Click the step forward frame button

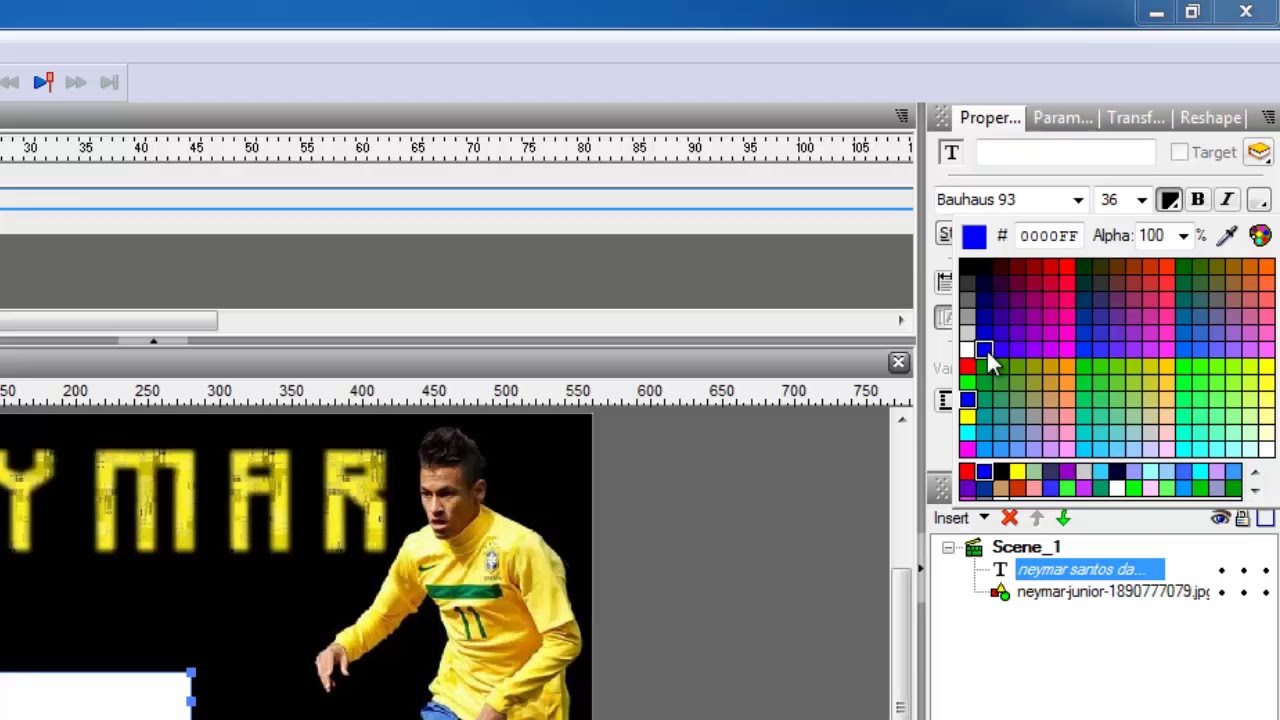76,83
